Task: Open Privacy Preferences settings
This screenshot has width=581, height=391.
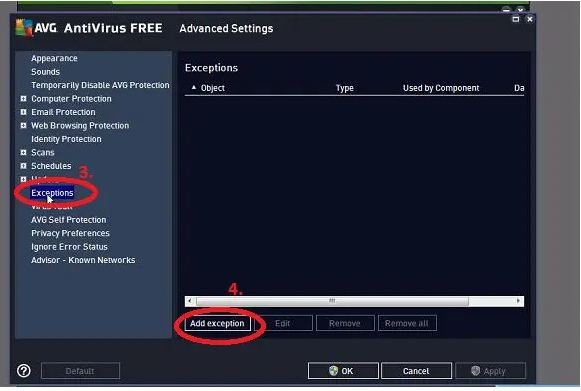Action: (x=70, y=233)
